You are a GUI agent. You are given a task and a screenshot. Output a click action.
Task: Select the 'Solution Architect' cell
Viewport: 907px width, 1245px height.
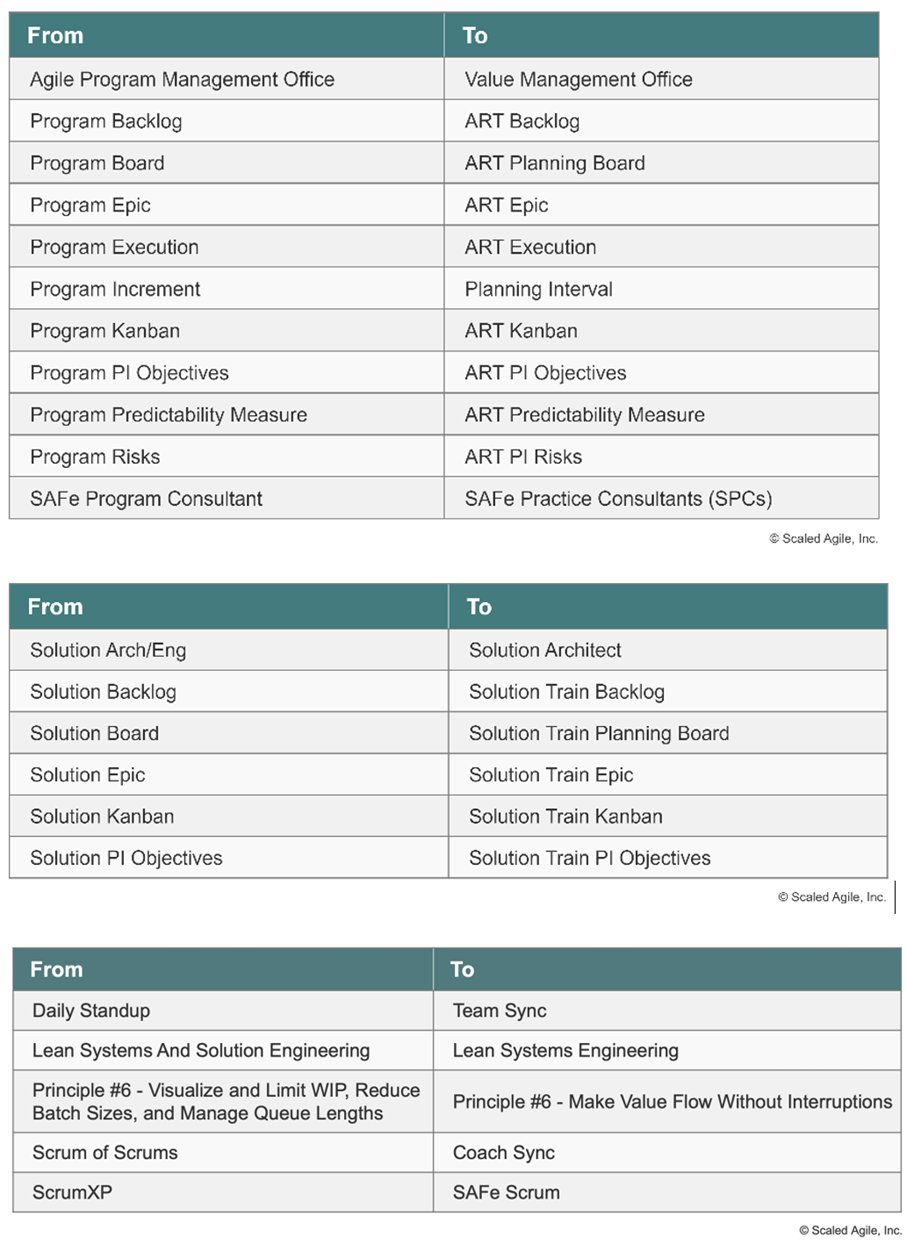668,650
